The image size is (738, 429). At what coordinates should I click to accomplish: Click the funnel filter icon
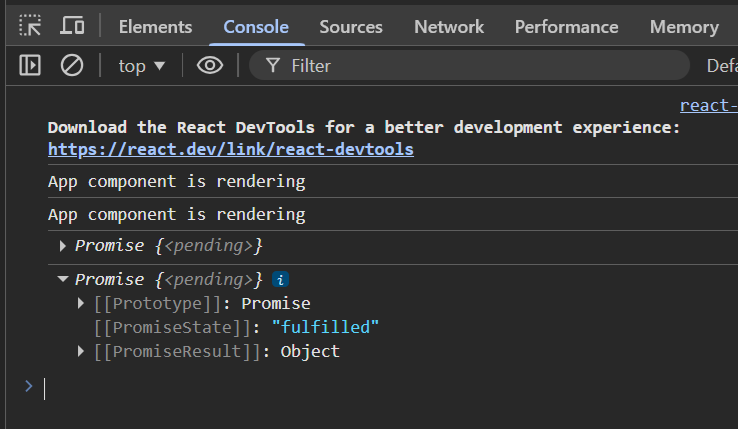pos(271,66)
